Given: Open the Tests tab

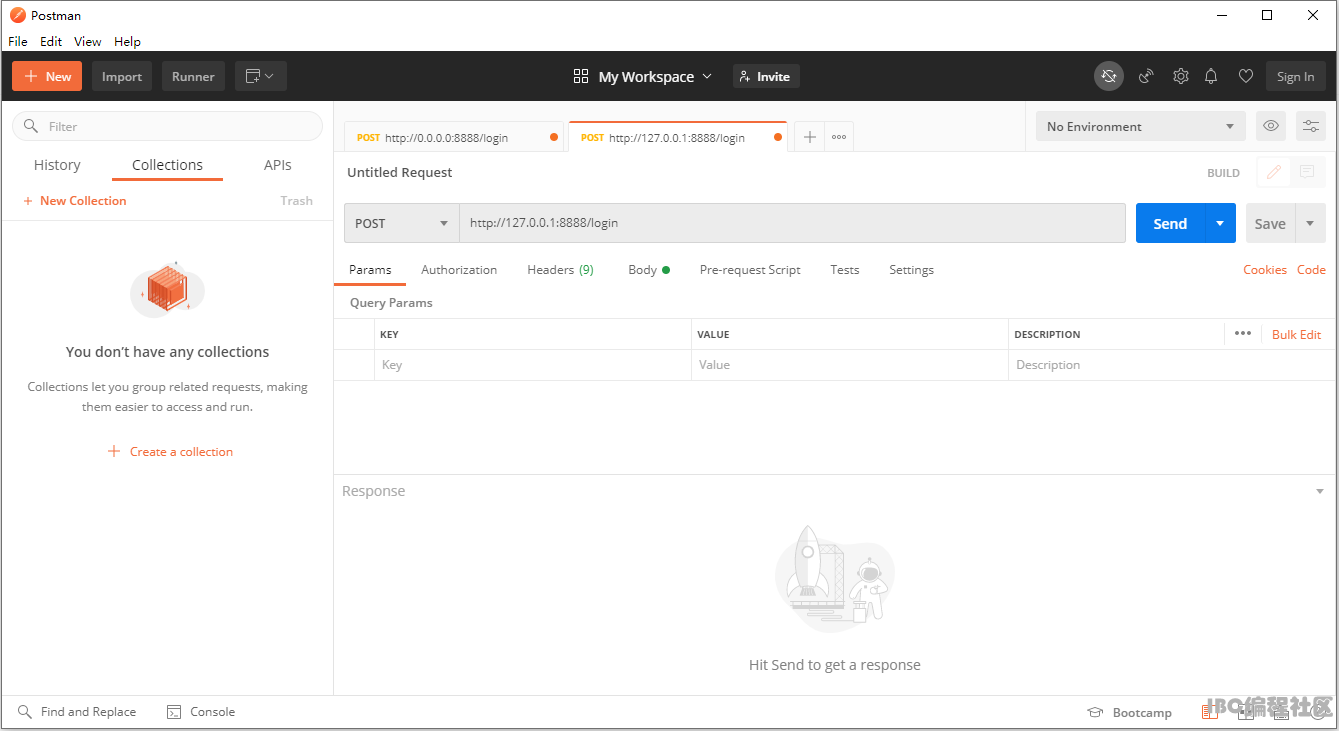Looking at the screenshot, I should tap(845, 270).
